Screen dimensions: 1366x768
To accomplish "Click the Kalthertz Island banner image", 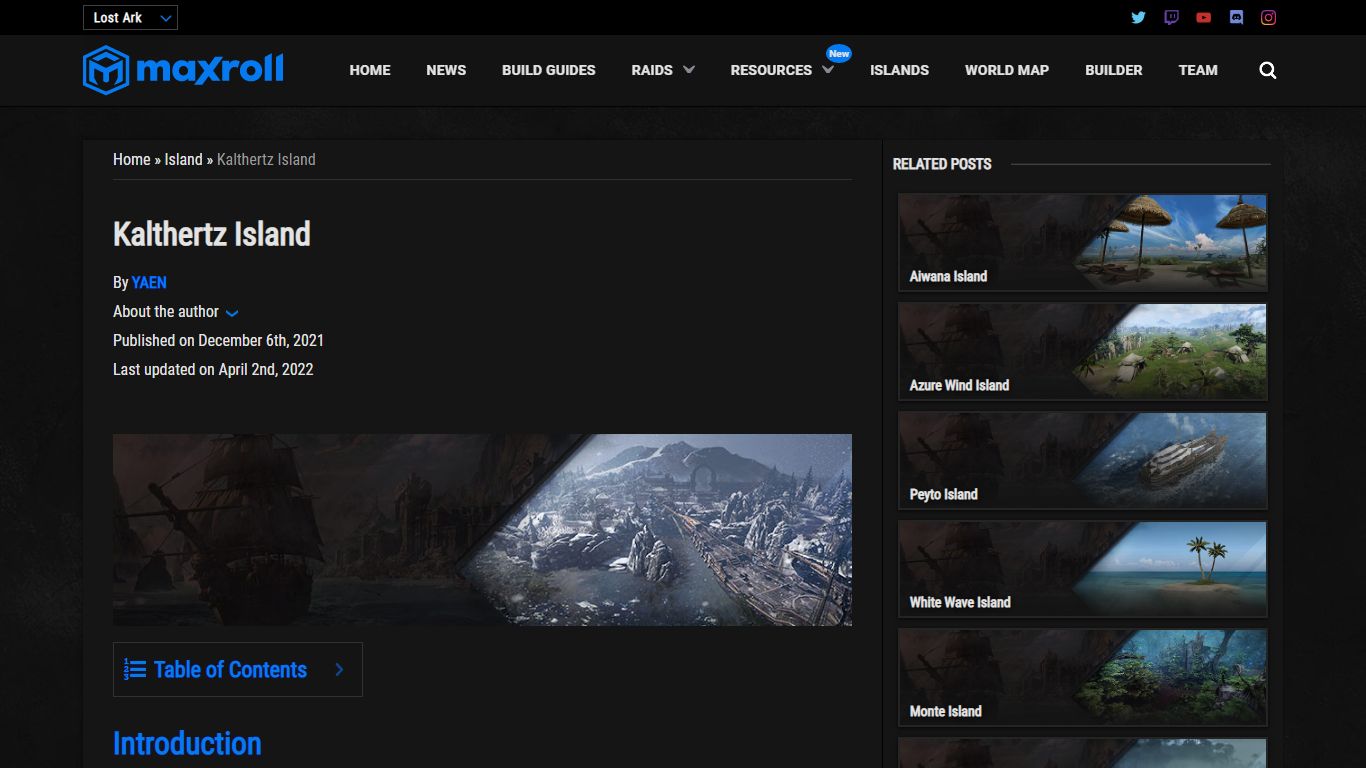I will (x=482, y=530).
